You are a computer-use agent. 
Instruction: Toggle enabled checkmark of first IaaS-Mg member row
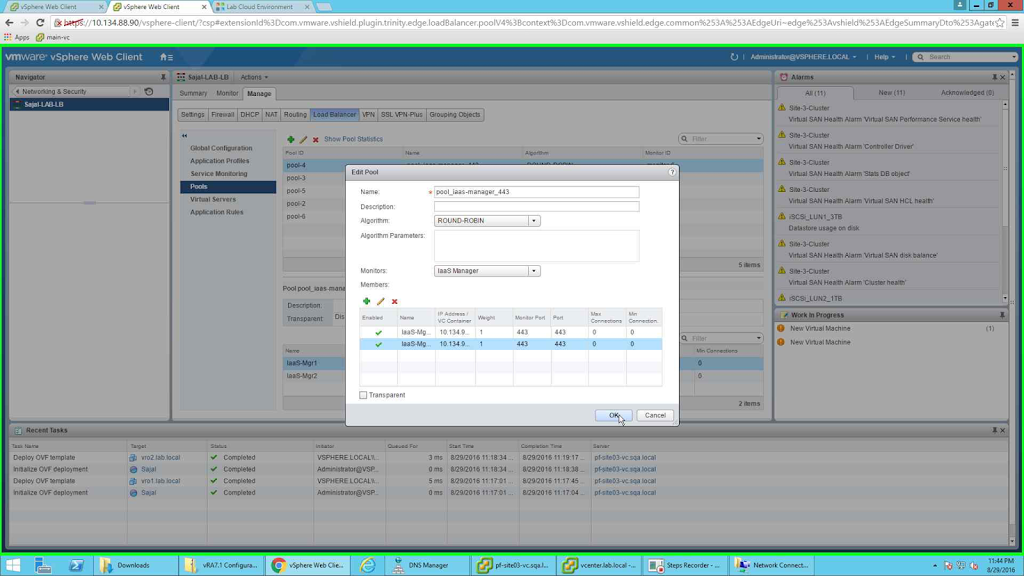(x=378, y=332)
